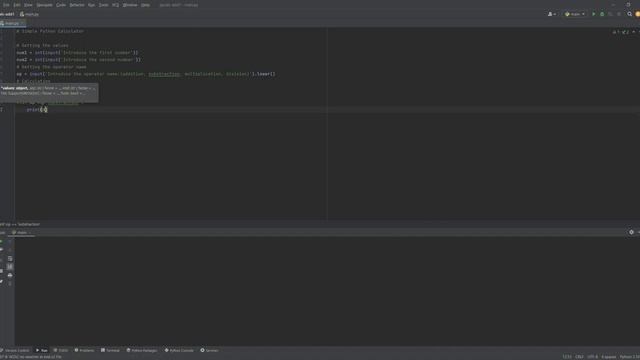Open the Code menu
The image size is (640, 360).
tap(61, 5)
